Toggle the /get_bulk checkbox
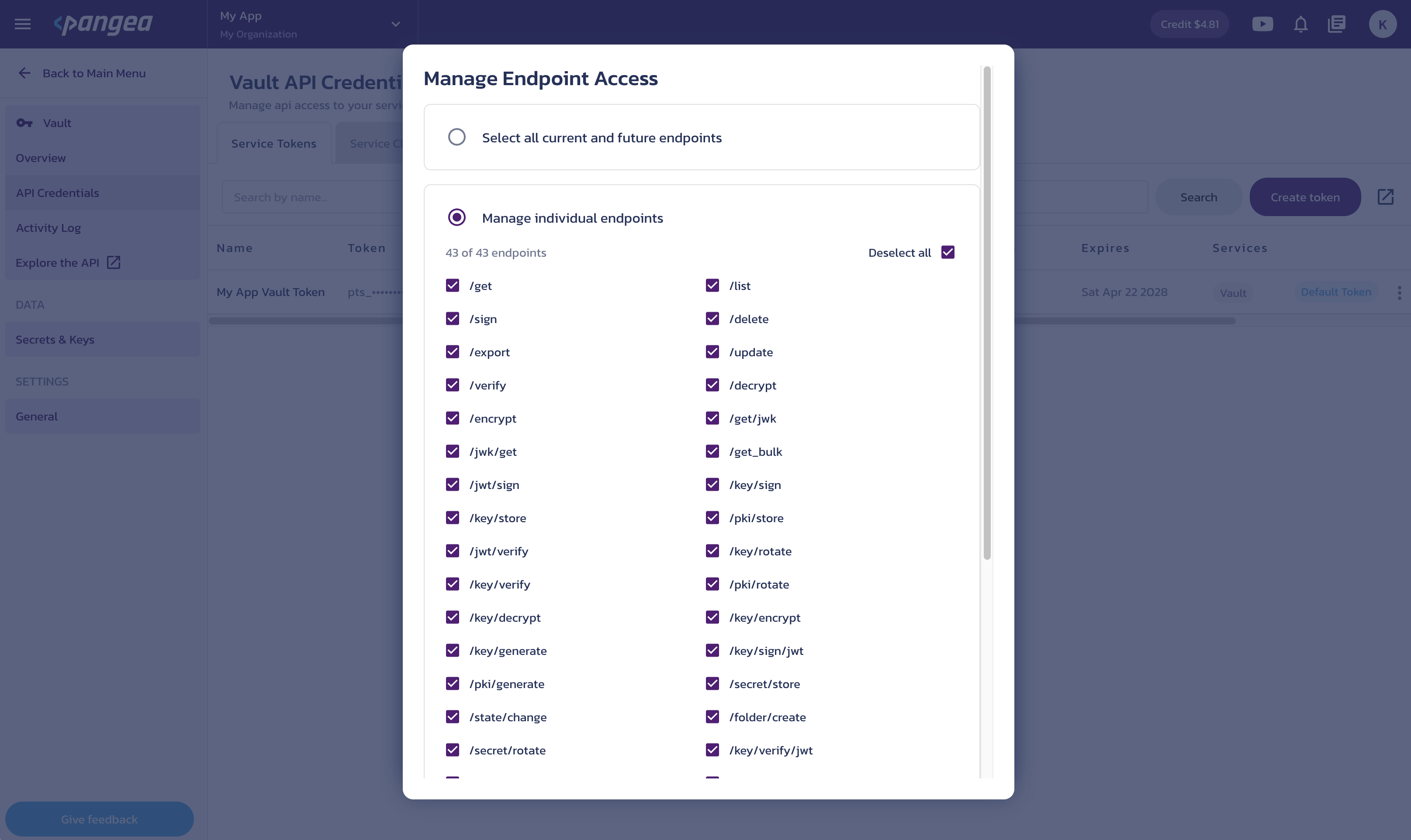The height and width of the screenshot is (840, 1411). click(712, 451)
